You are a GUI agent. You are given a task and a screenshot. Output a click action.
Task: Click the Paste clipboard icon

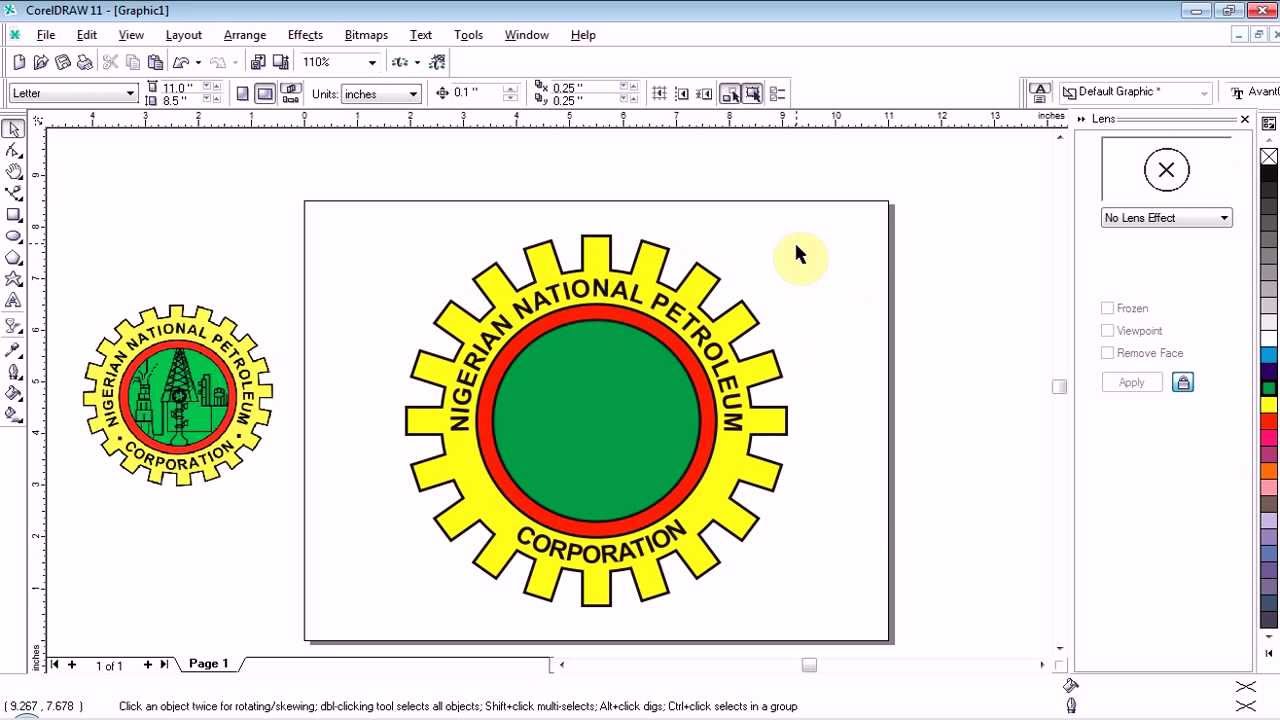155,62
